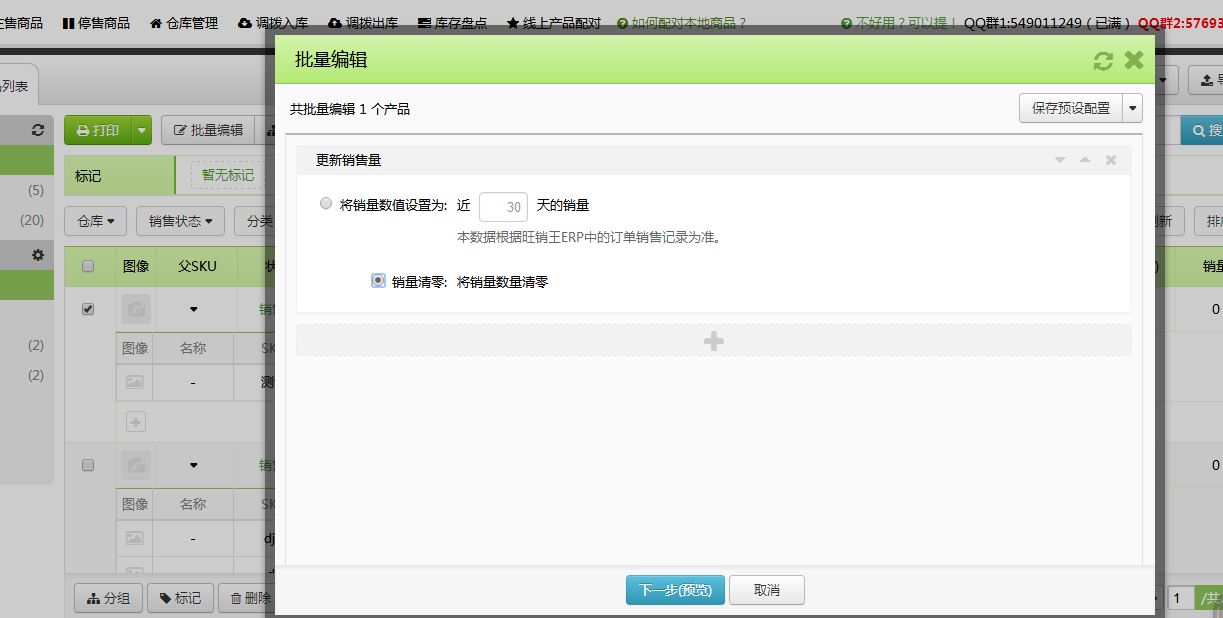This screenshot has width=1223, height=618.
Task: Open 仓库管理 menu item
Action: (184, 22)
